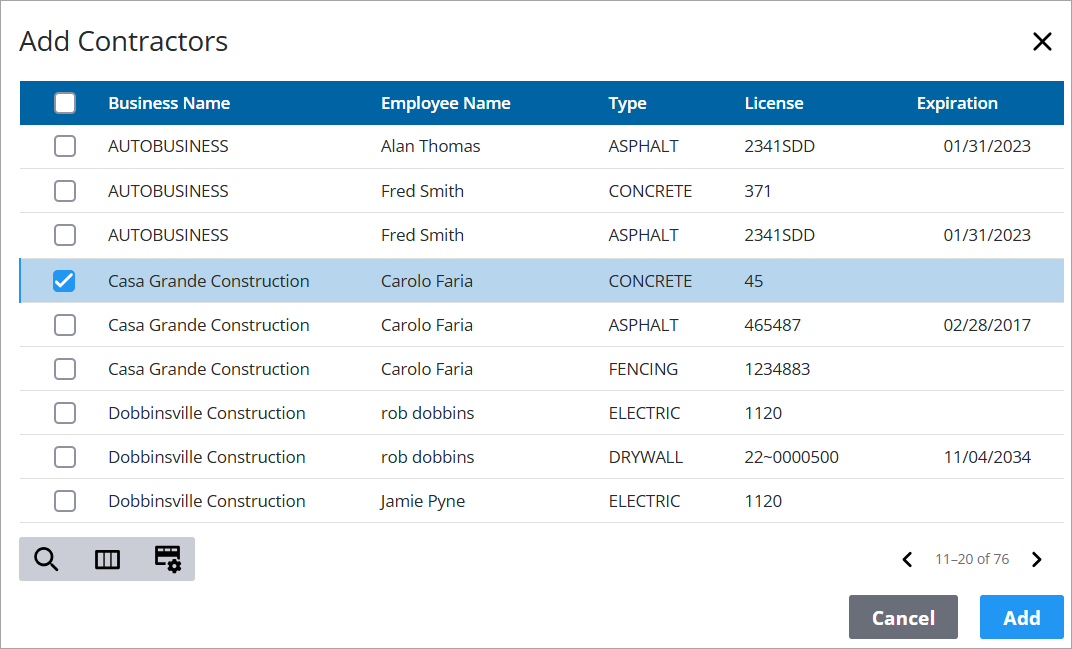1072x649 pixels.
Task: Click the Add button
Action: (x=1021, y=617)
